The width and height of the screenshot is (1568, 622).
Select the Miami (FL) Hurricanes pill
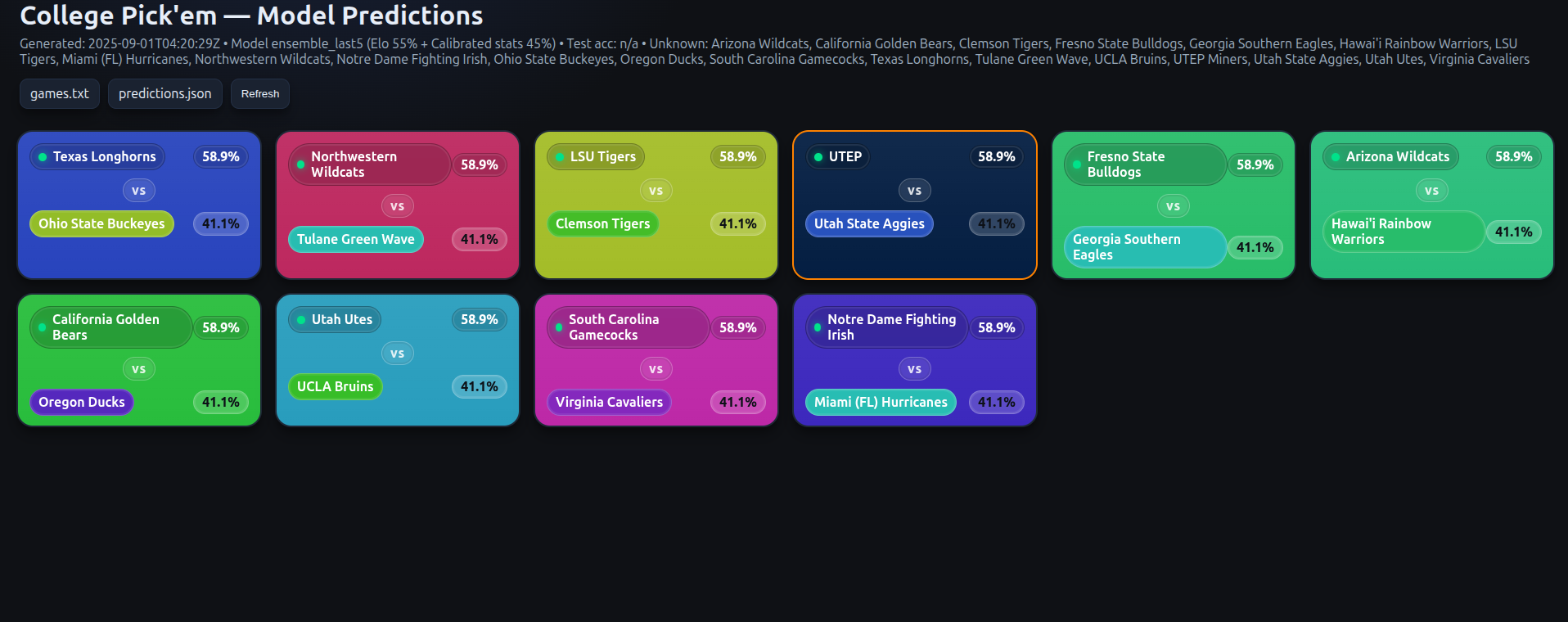pyautogui.click(x=881, y=402)
